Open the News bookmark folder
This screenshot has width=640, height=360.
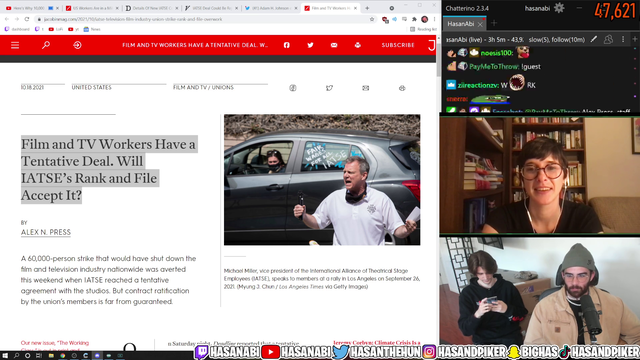pyautogui.click(x=92, y=29)
